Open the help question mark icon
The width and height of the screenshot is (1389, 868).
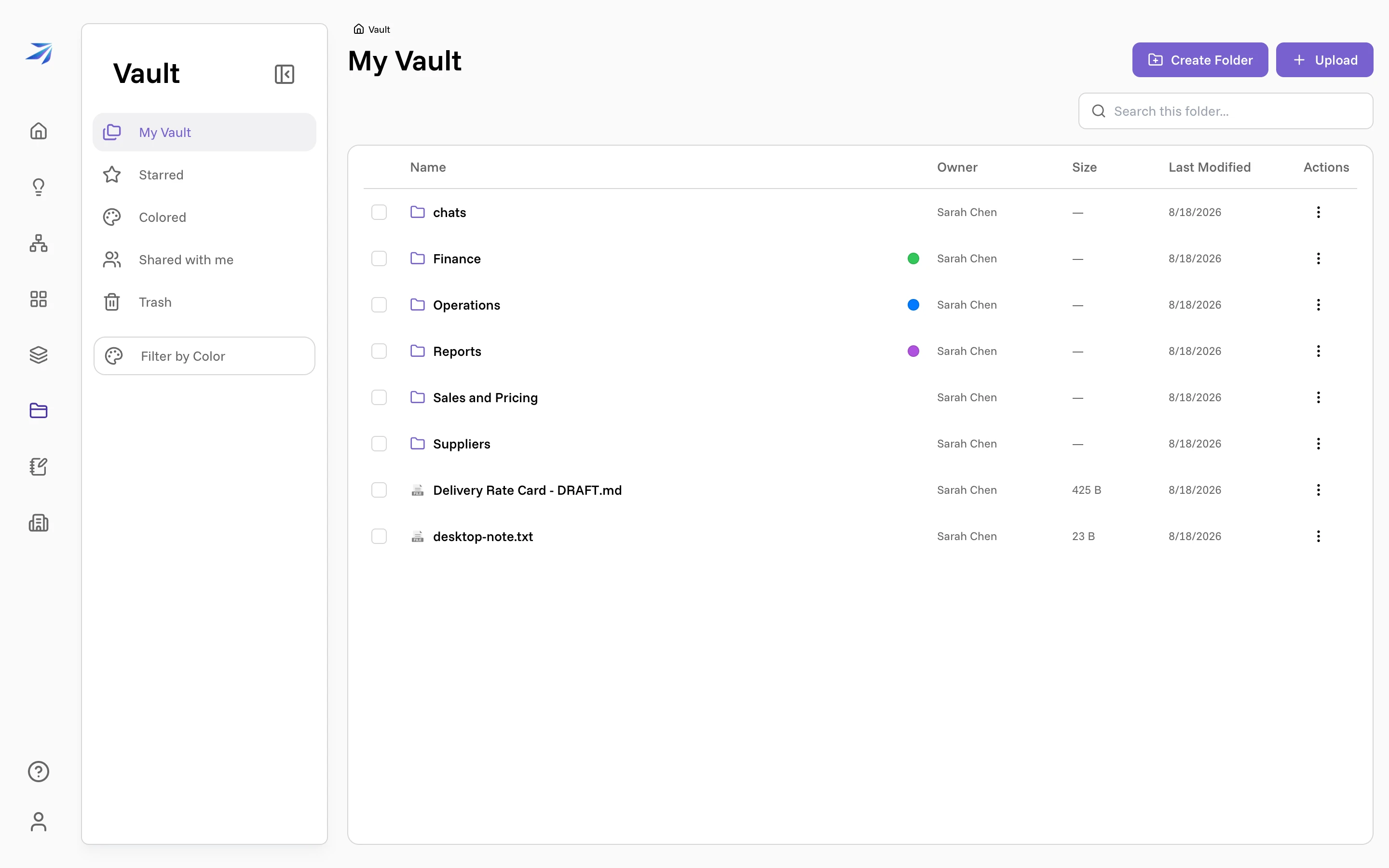tap(39, 772)
